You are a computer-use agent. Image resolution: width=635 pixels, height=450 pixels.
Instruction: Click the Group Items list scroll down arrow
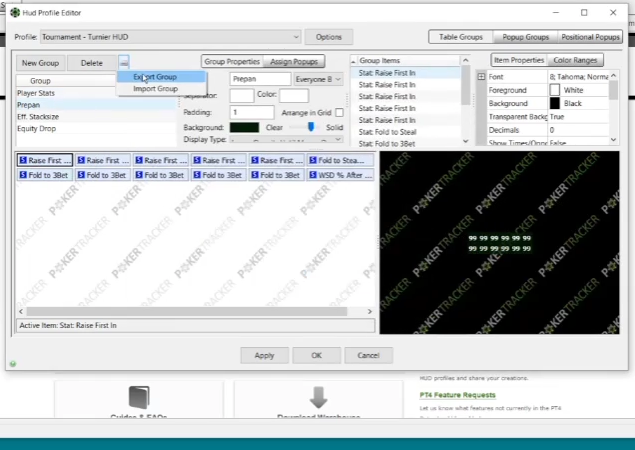pyautogui.click(x=466, y=141)
